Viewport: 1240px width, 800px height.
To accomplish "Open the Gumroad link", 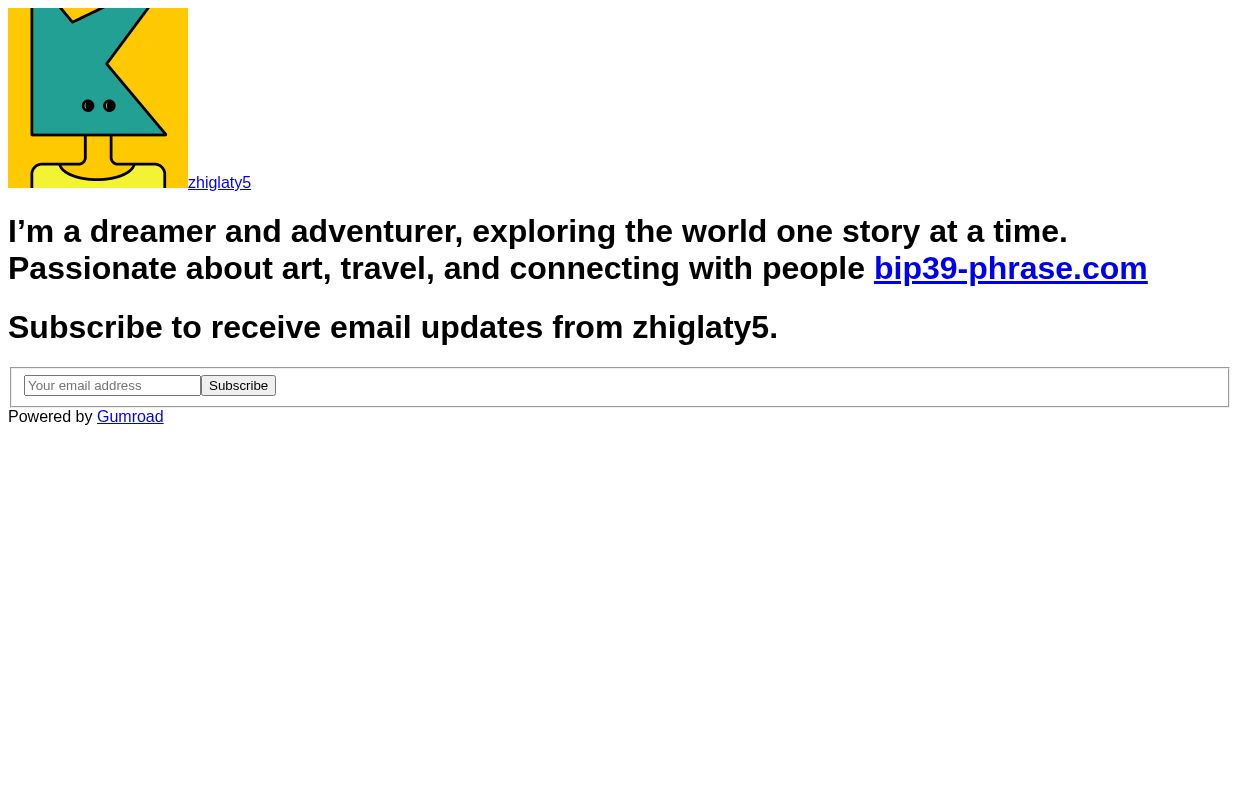I will coord(130,416).
